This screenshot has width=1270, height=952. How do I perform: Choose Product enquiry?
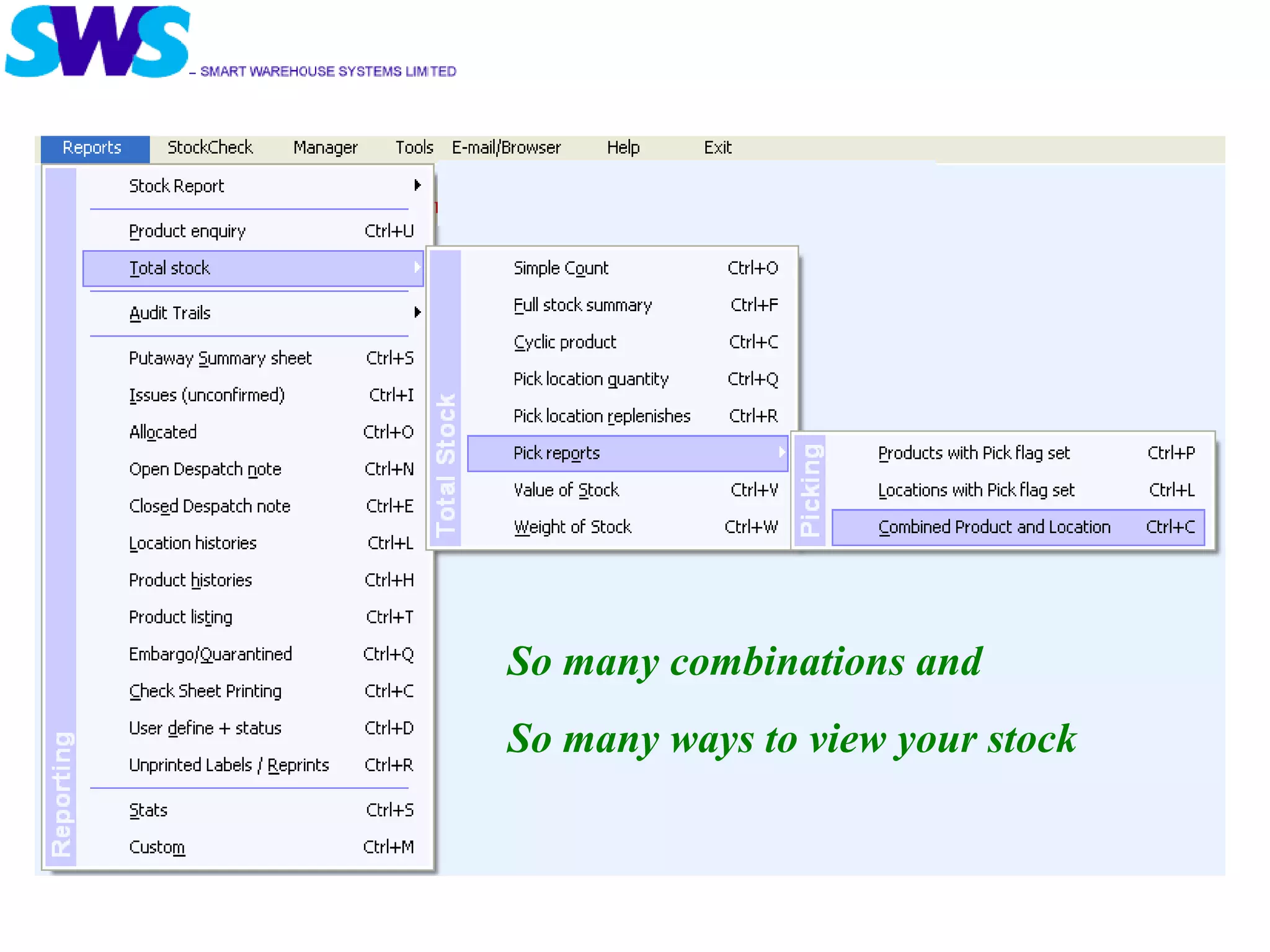click(x=253, y=231)
